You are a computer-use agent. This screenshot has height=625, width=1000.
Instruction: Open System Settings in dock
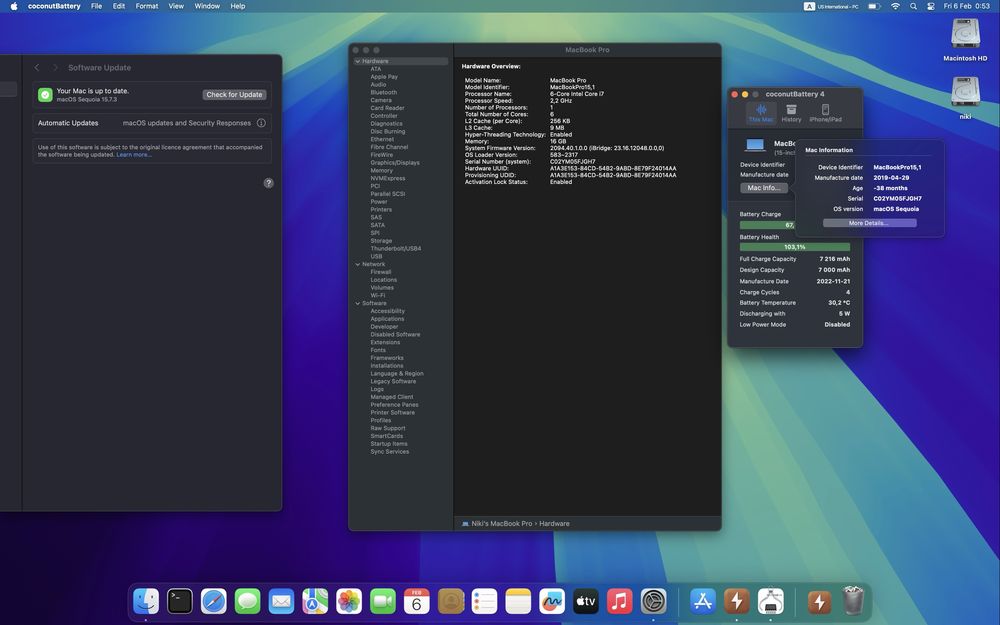(x=653, y=601)
